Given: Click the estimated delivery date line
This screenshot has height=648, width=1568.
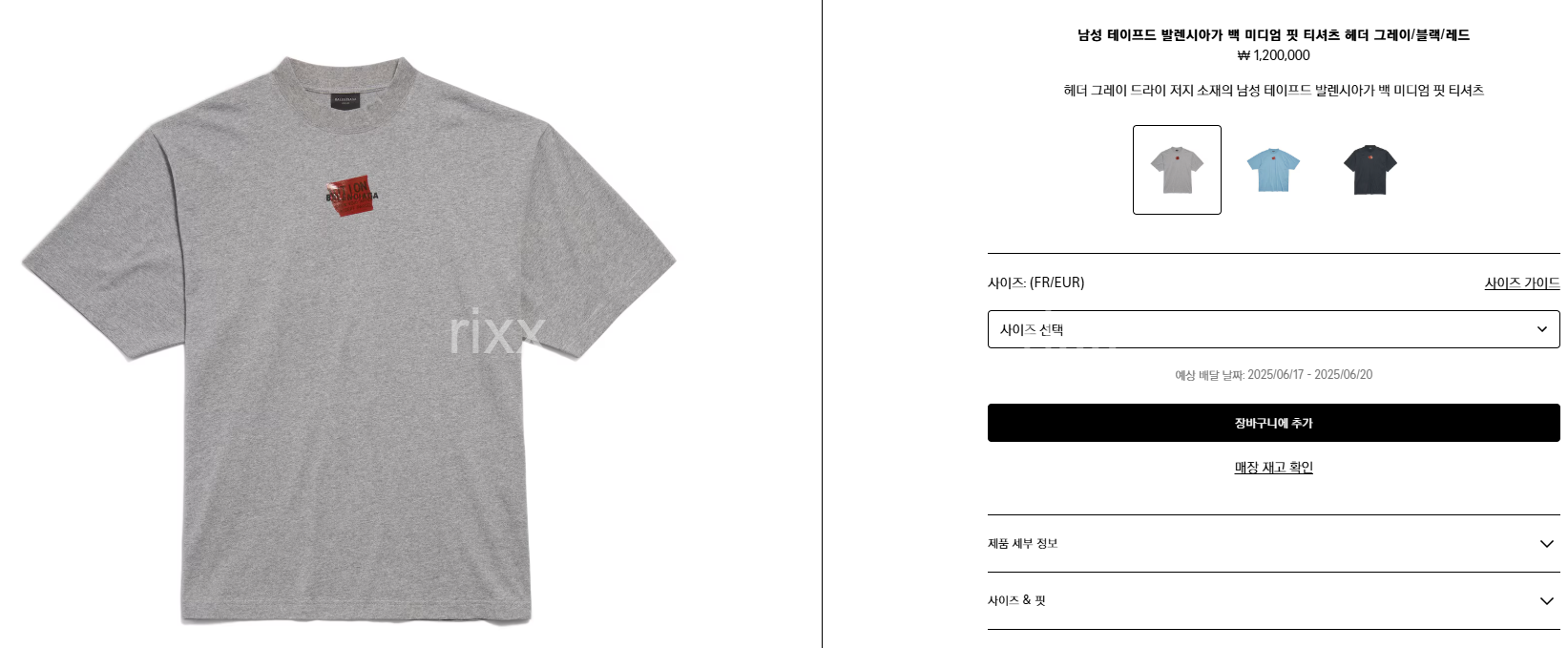Looking at the screenshot, I should (1273, 375).
